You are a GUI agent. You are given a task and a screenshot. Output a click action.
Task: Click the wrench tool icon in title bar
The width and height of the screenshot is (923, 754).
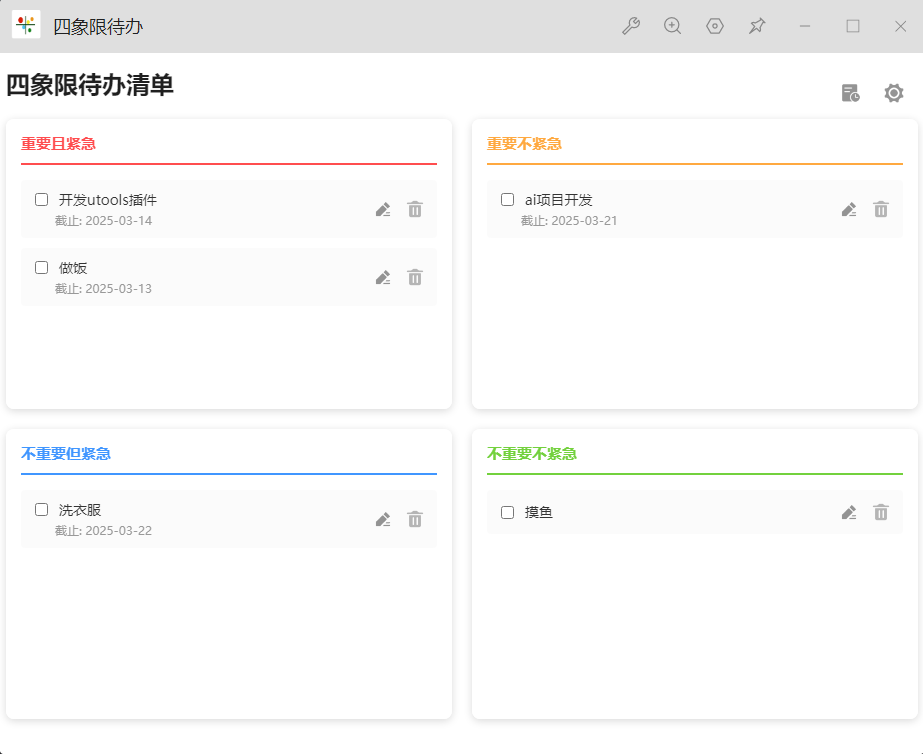click(630, 26)
